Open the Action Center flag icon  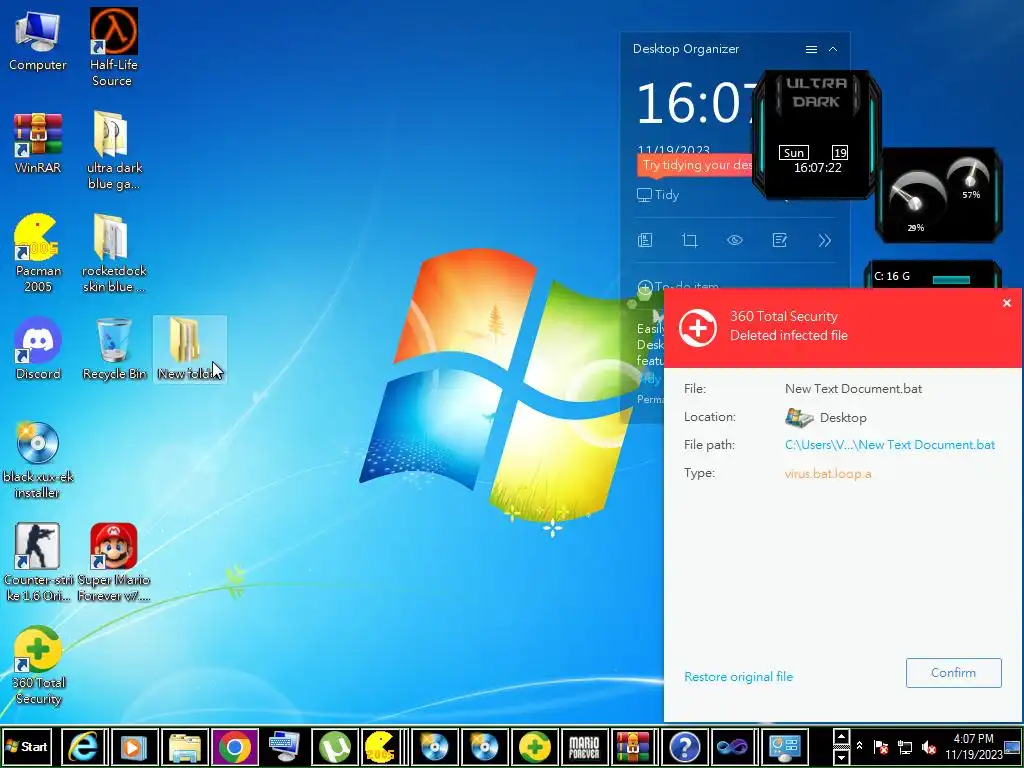tap(881, 746)
